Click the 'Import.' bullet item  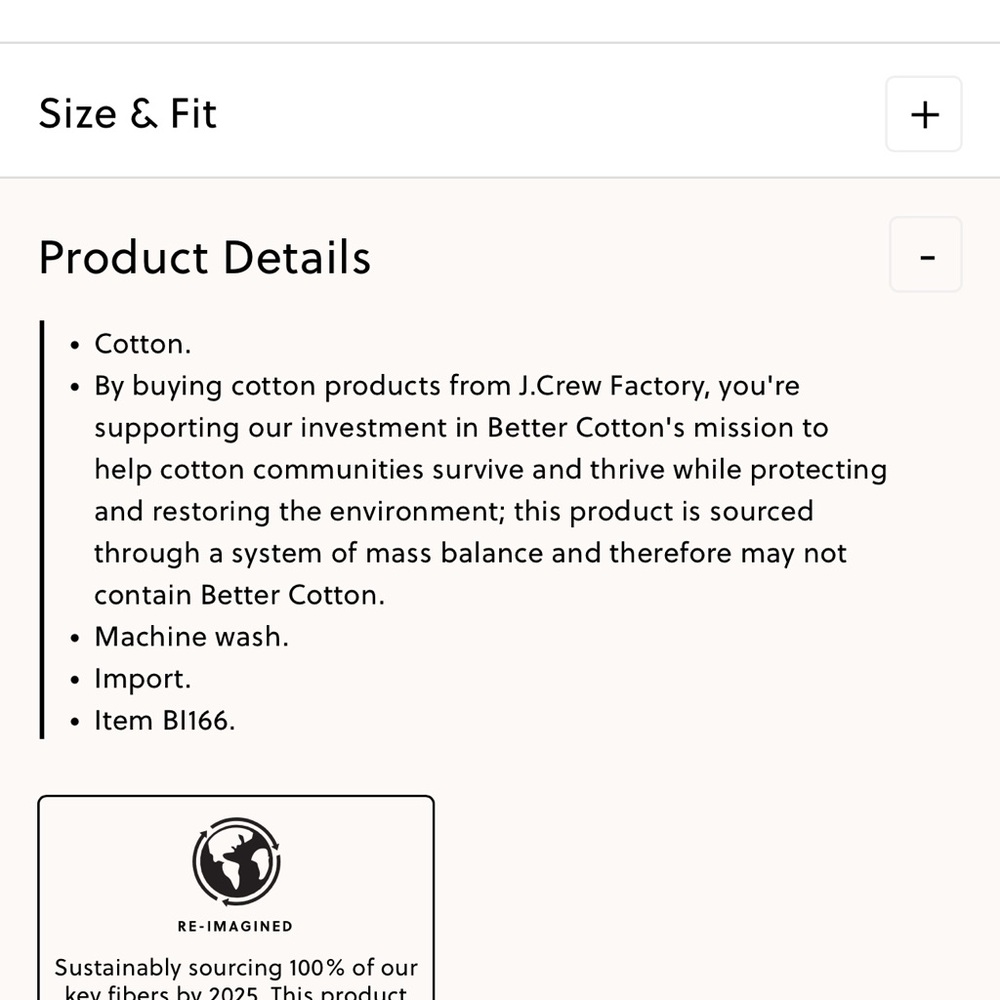142,678
